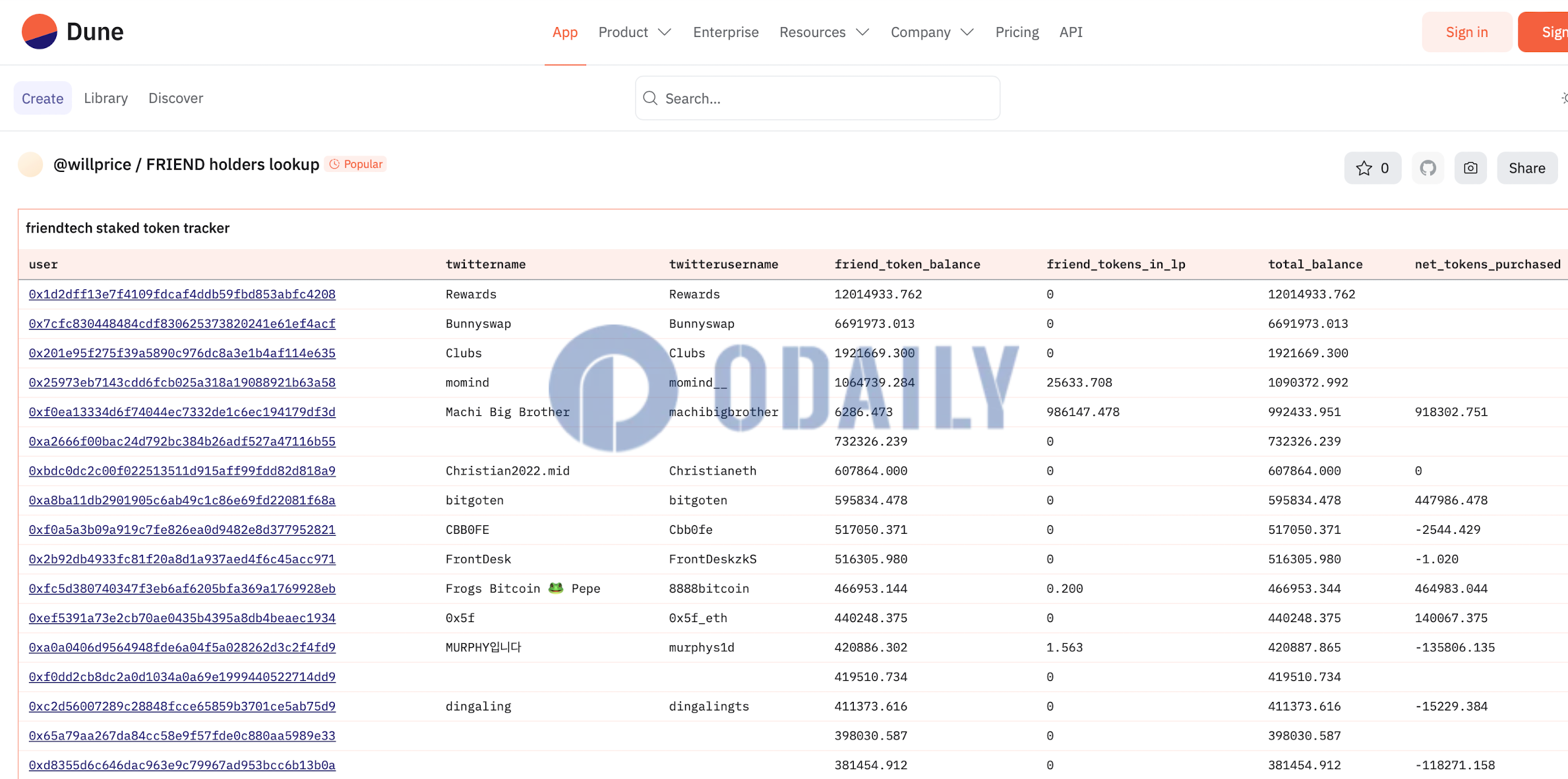This screenshot has height=779, width=1568.
Task: Select the 918302.751 net purchased cell
Action: click(1451, 412)
